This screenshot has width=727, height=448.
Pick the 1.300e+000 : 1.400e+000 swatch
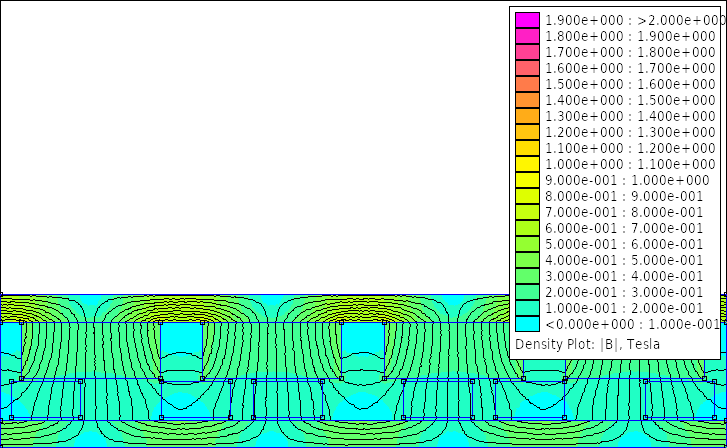coord(527,116)
